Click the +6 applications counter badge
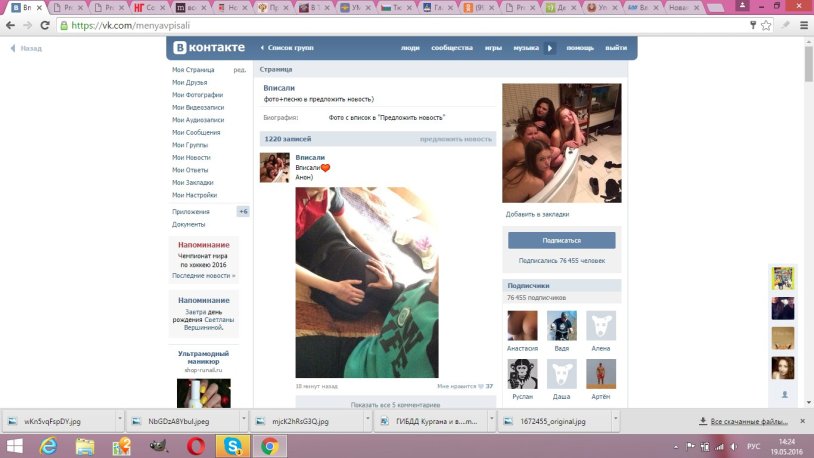 tap(242, 211)
